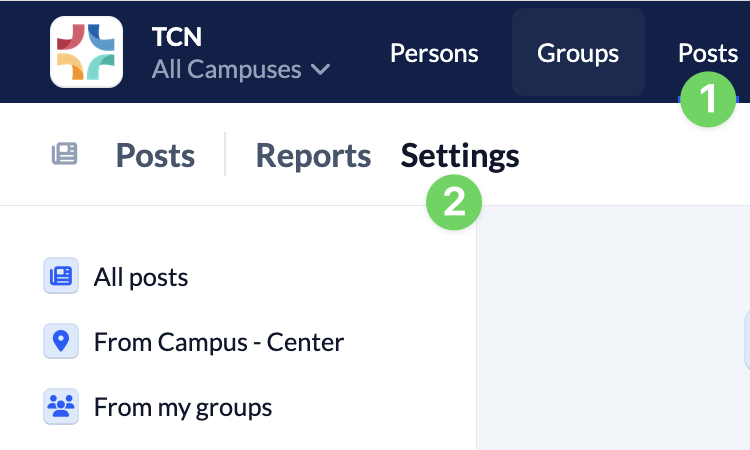750x450 pixels.
Task: Switch to the Reports tab
Action: (x=313, y=155)
